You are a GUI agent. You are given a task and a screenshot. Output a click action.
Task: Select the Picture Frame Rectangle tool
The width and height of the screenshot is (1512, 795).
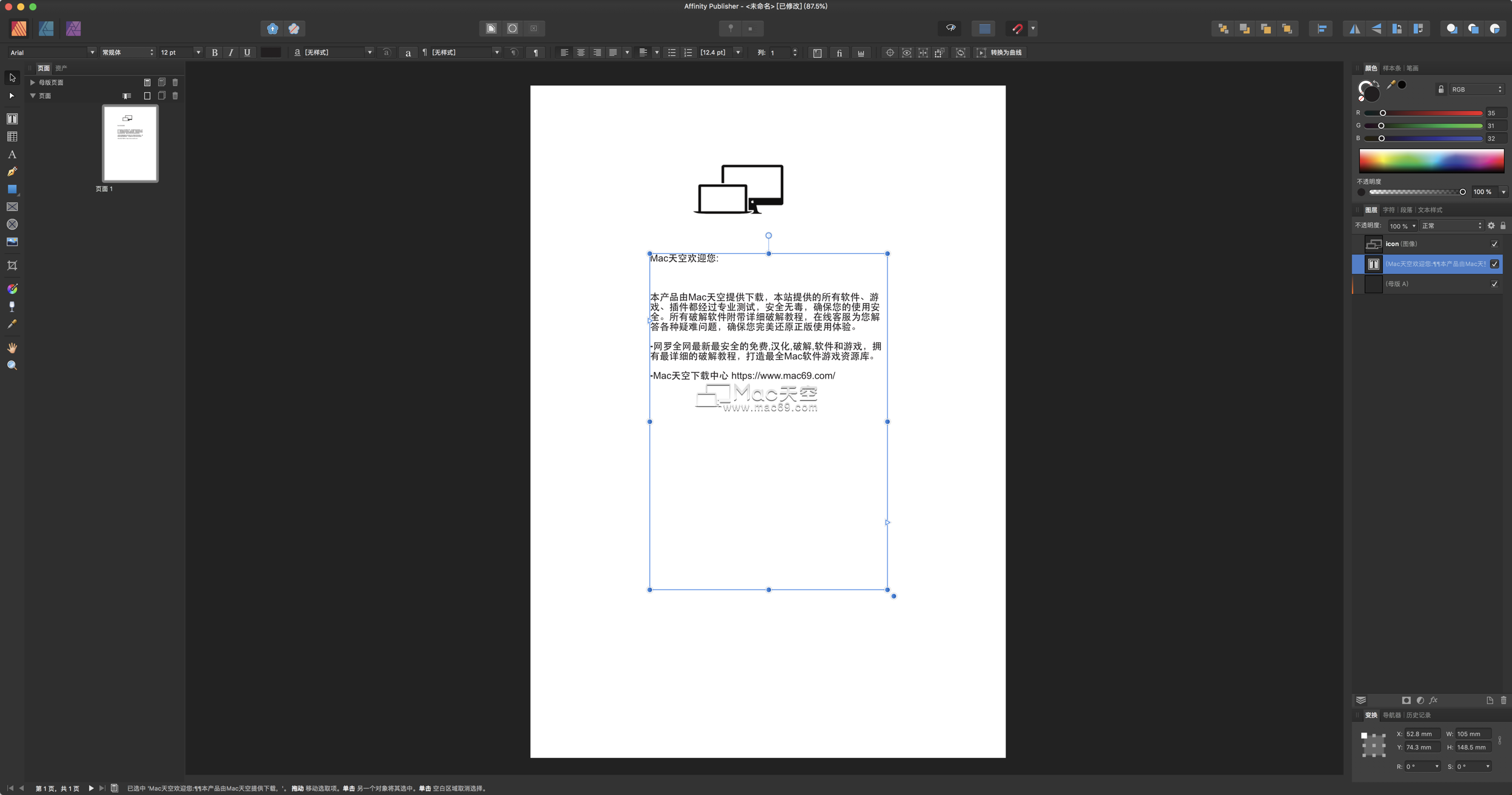pos(12,207)
